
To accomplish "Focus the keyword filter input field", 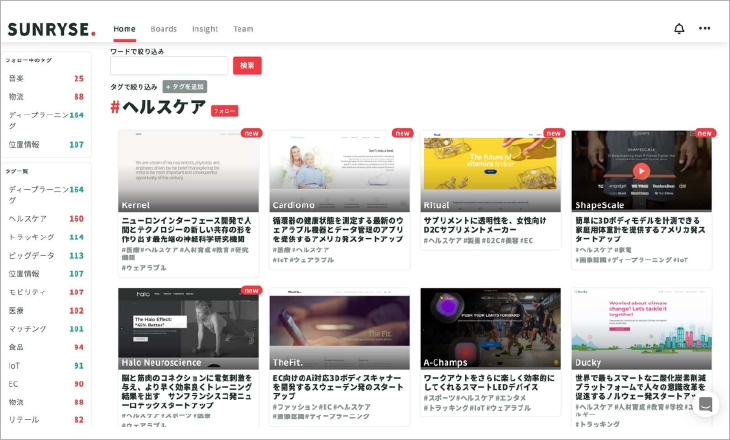I will point(169,66).
